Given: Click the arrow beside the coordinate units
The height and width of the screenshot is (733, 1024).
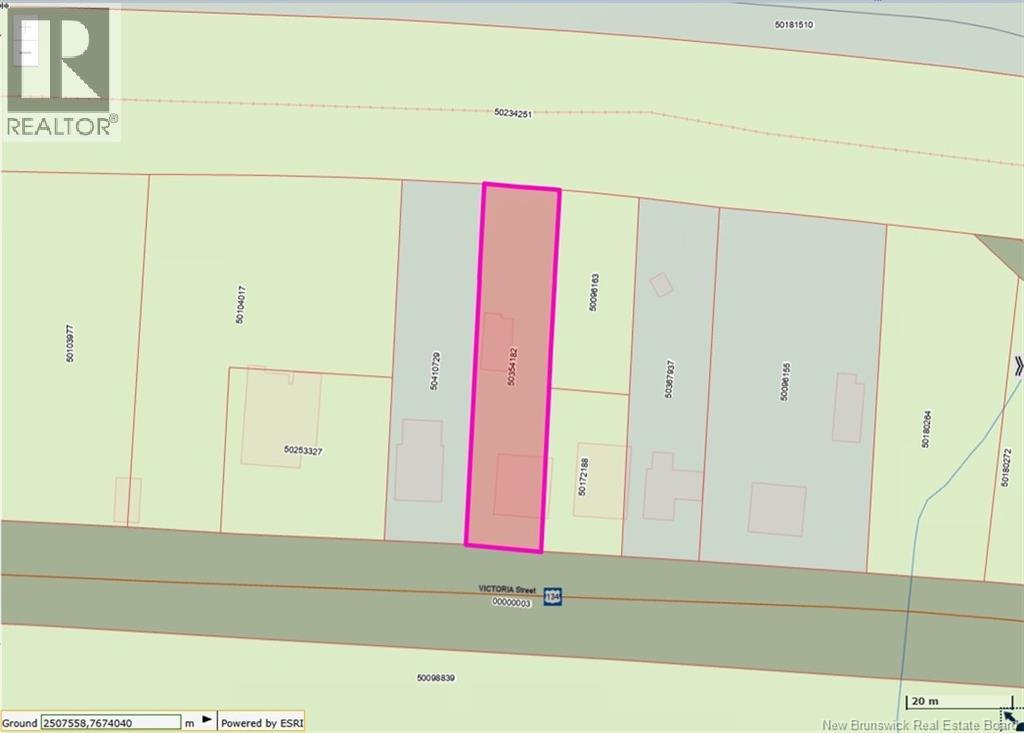Looking at the screenshot, I should pyautogui.click(x=207, y=720).
